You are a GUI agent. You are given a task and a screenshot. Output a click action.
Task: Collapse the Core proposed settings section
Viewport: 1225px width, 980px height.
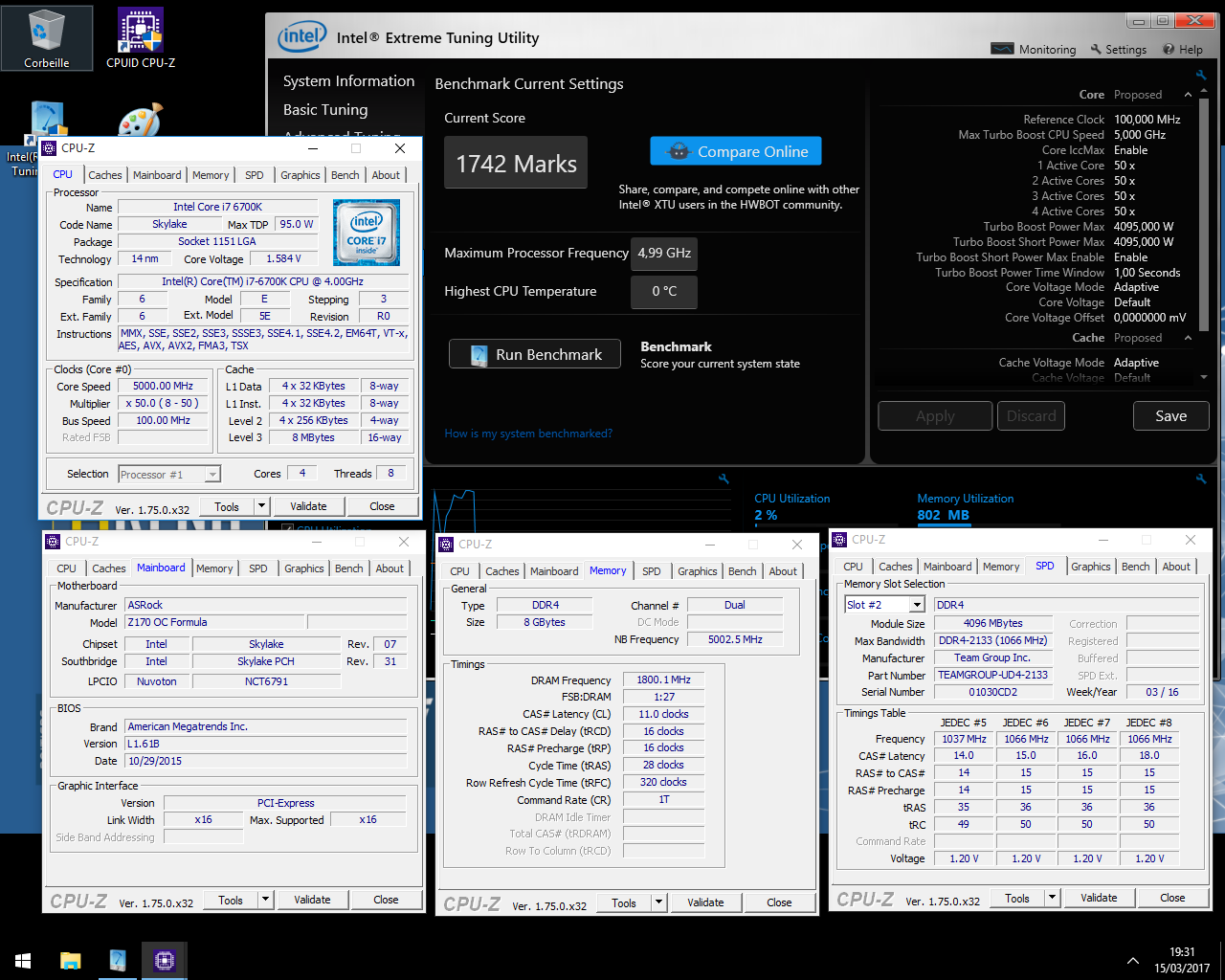[1188, 95]
